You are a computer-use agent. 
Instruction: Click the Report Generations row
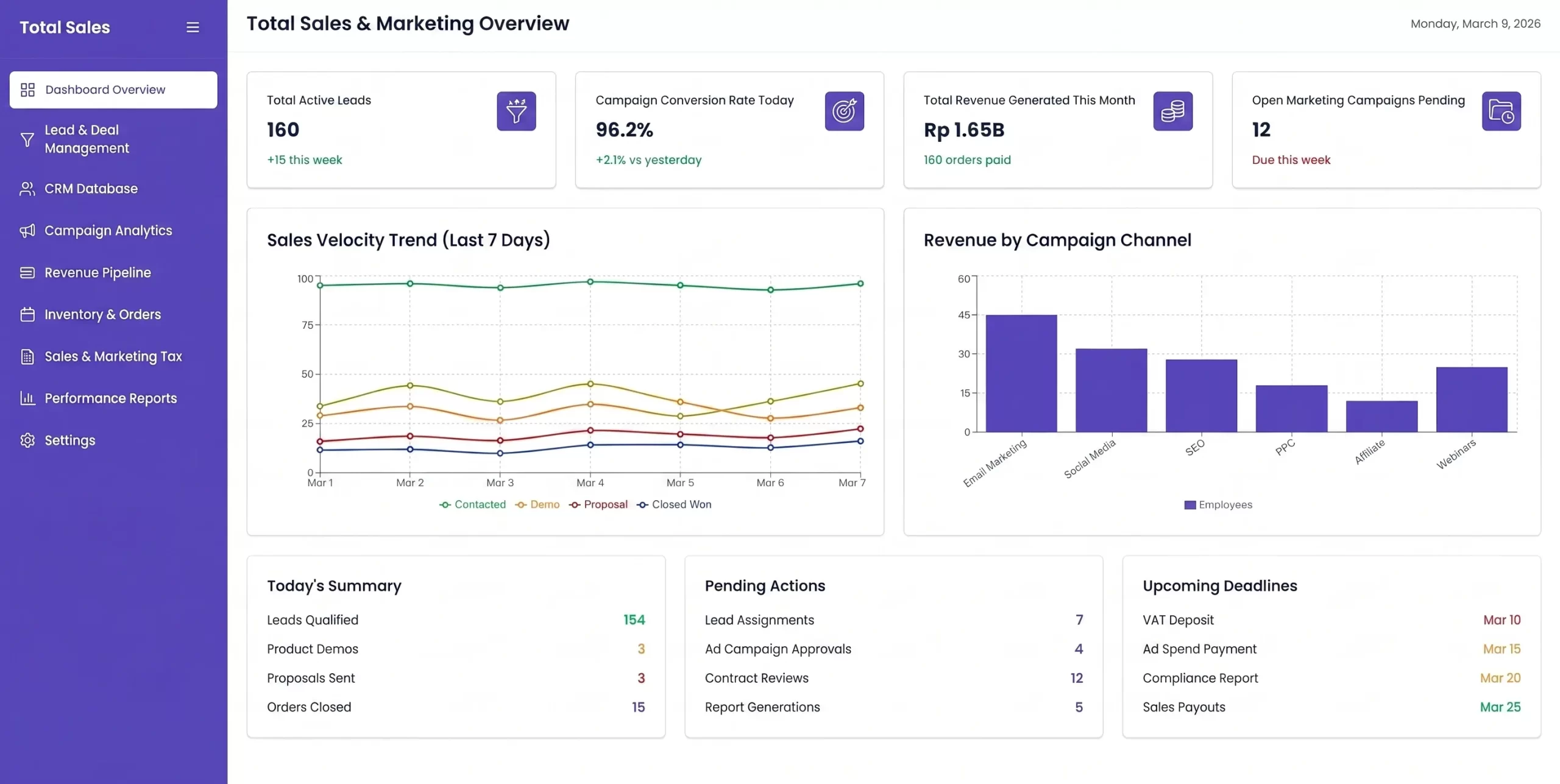(x=894, y=707)
